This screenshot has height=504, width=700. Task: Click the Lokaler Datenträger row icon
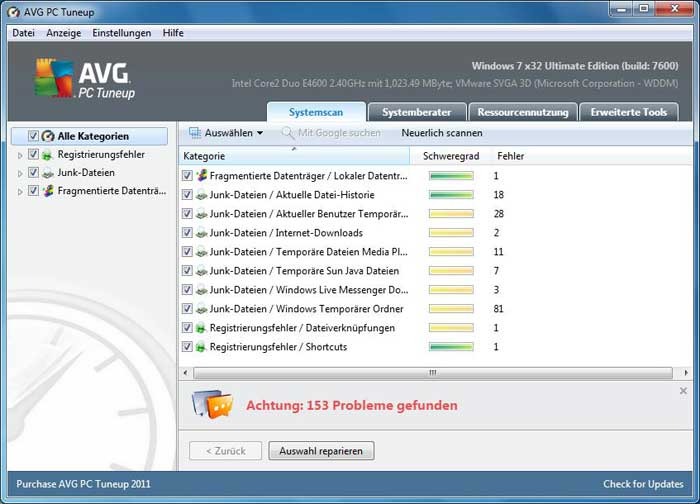click(202, 175)
